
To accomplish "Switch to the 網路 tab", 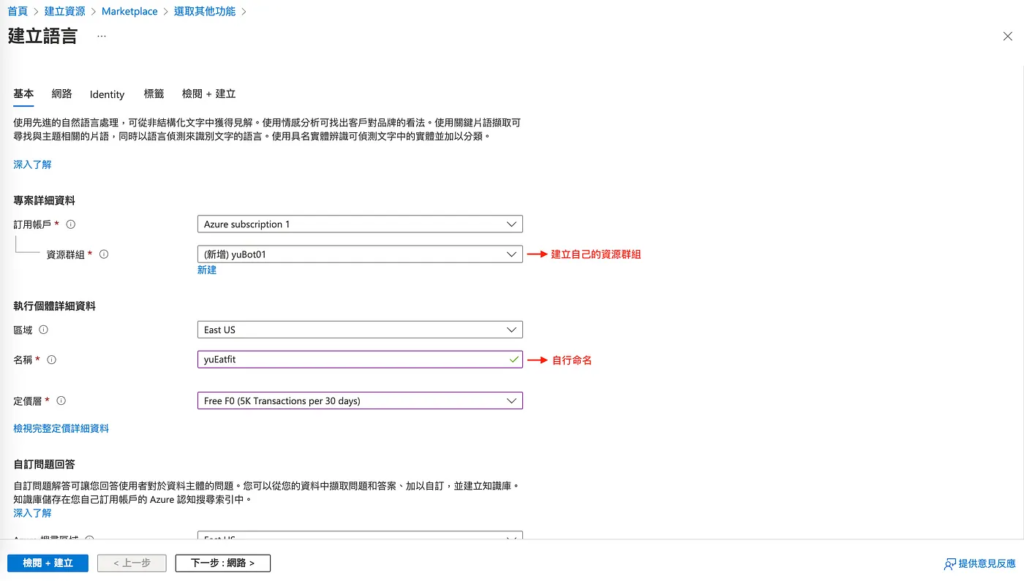I will [62, 94].
